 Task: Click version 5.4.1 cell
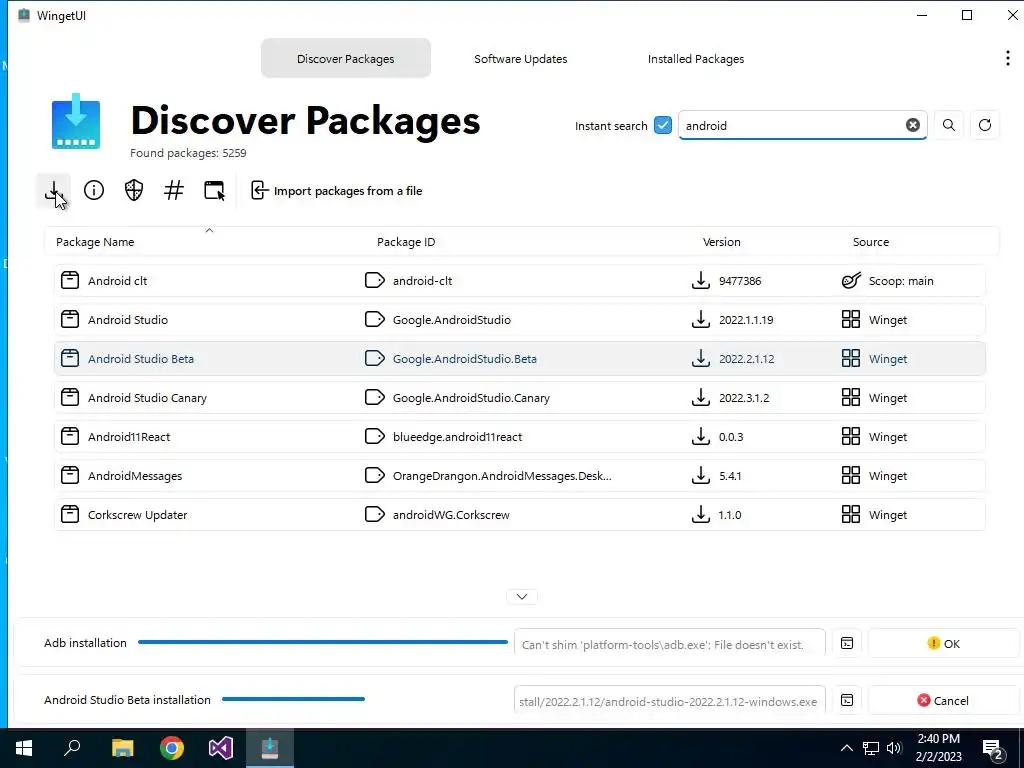coord(730,476)
